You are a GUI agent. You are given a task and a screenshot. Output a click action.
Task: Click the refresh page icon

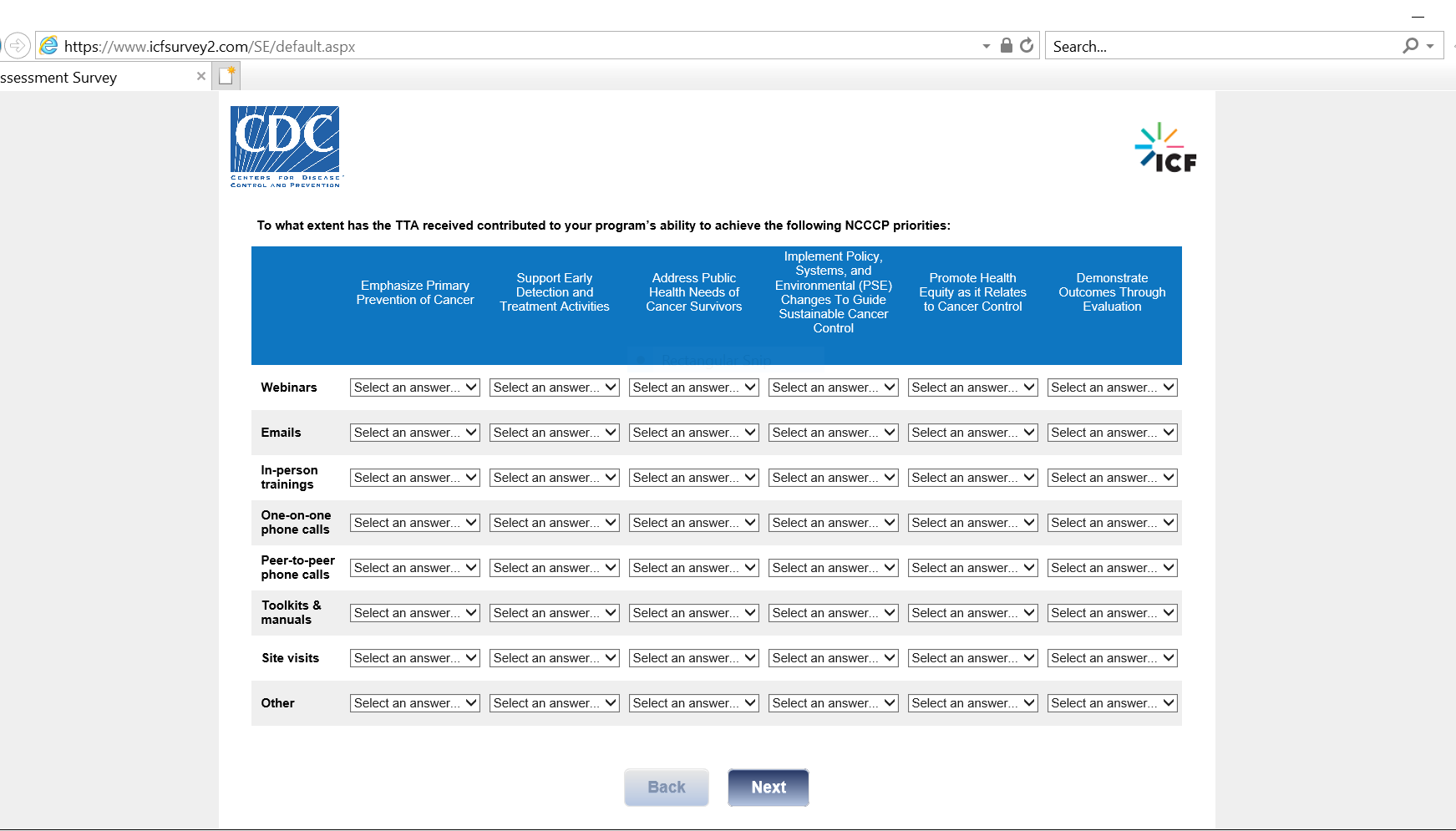(x=1027, y=45)
